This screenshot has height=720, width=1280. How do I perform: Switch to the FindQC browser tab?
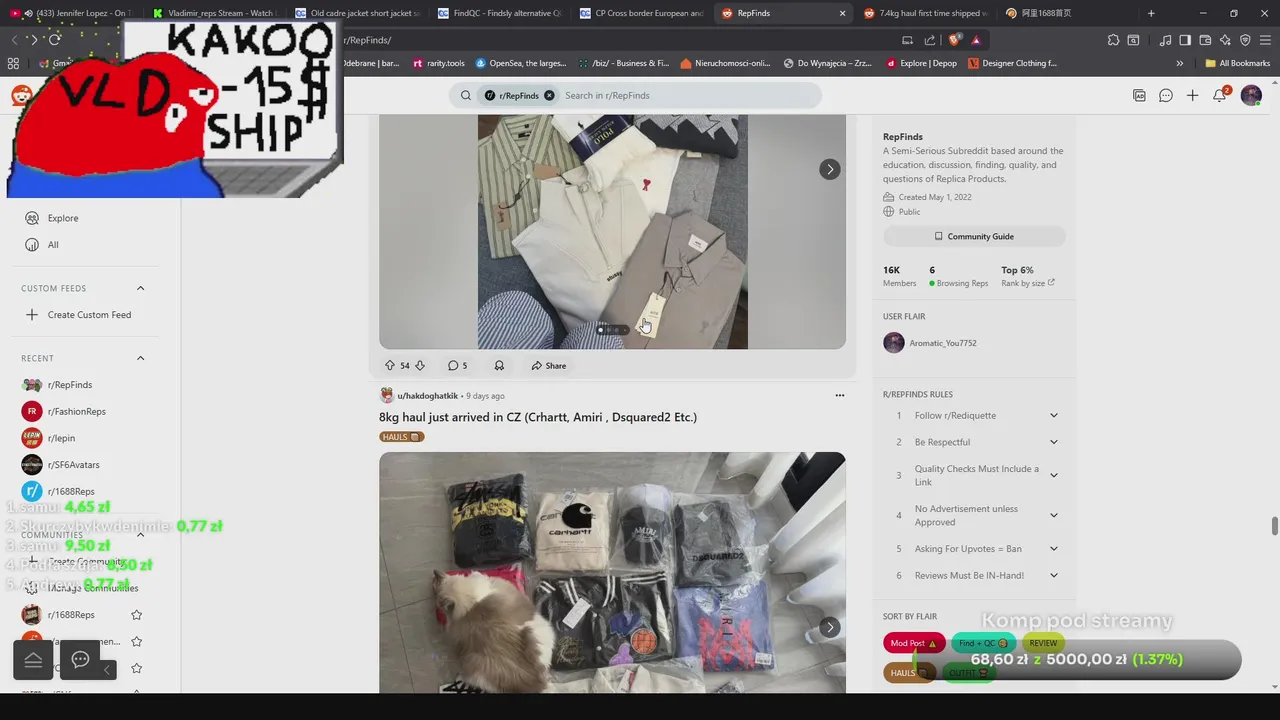500,13
